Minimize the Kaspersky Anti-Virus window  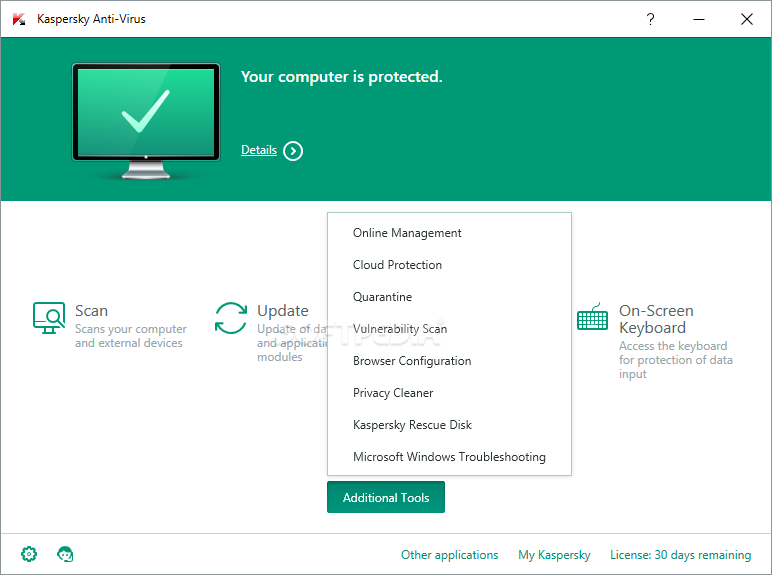[x=699, y=19]
